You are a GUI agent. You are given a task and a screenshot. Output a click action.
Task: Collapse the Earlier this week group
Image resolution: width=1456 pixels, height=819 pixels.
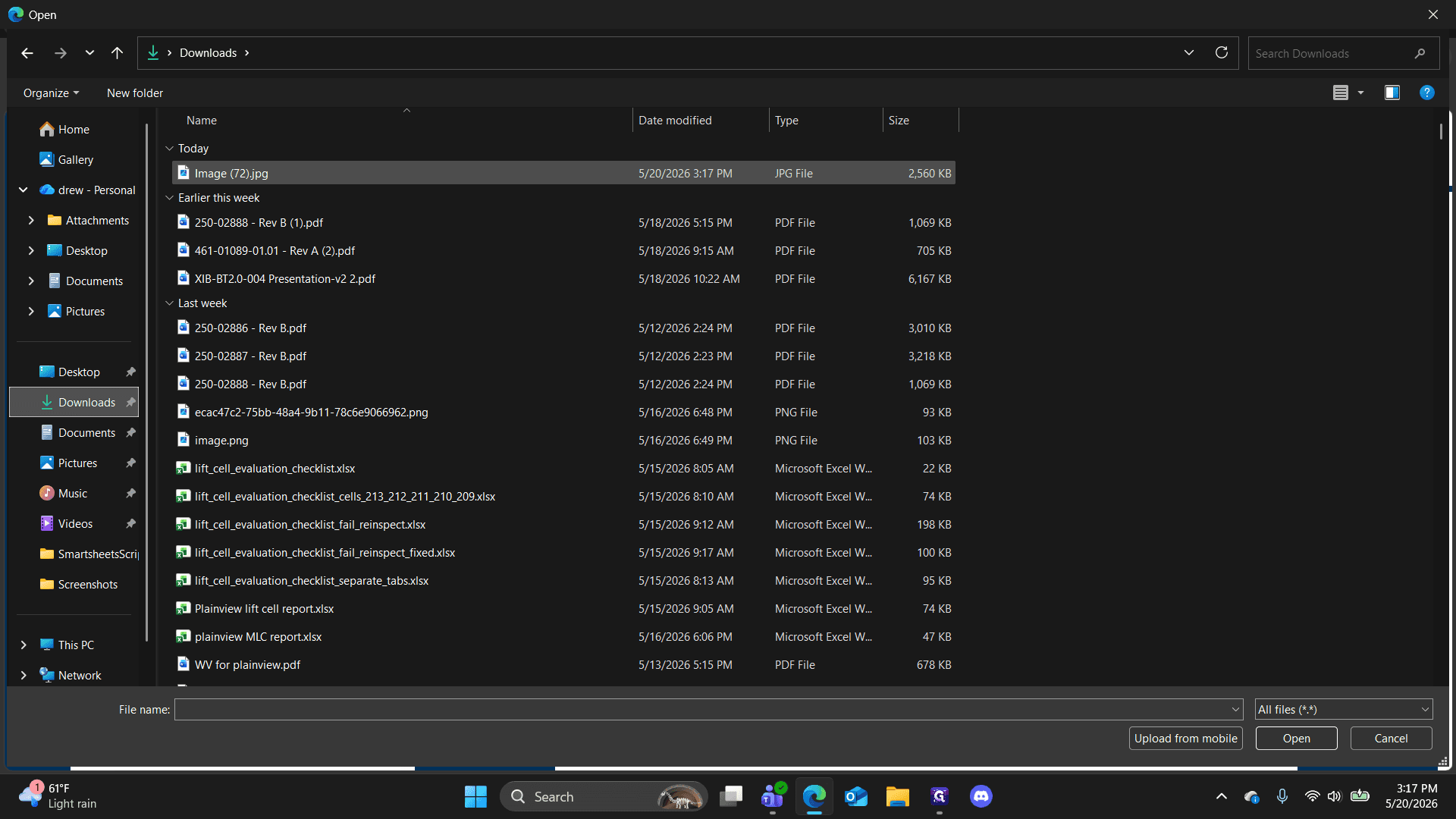tap(170, 198)
